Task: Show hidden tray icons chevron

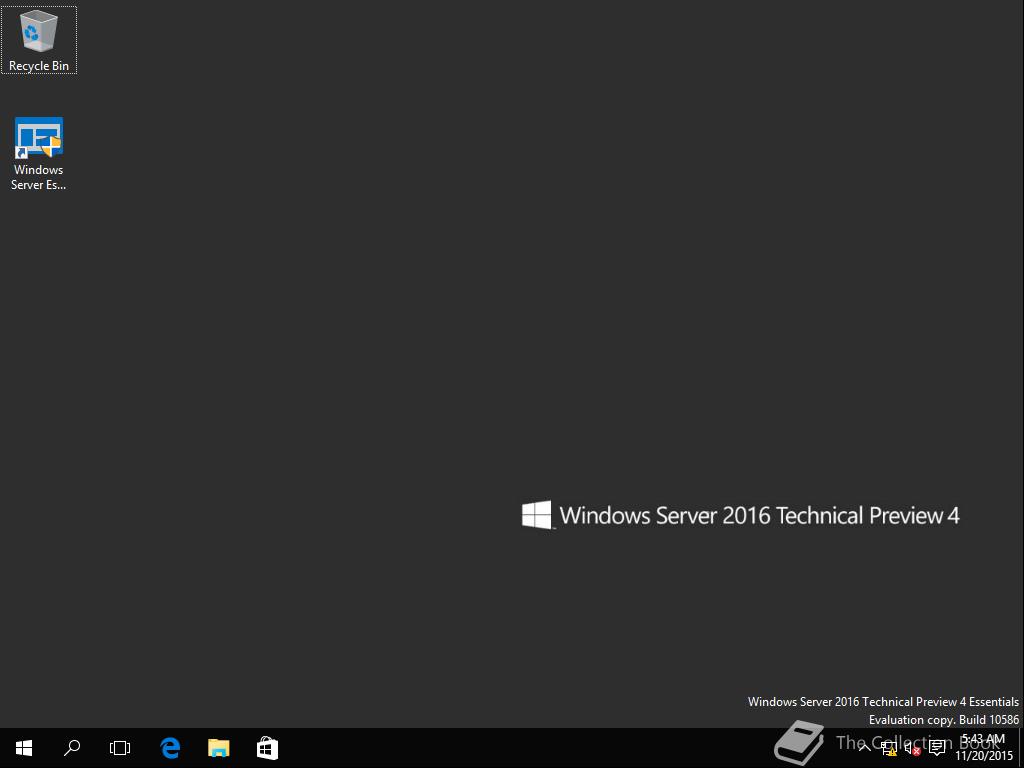Action: (x=865, y=748)
